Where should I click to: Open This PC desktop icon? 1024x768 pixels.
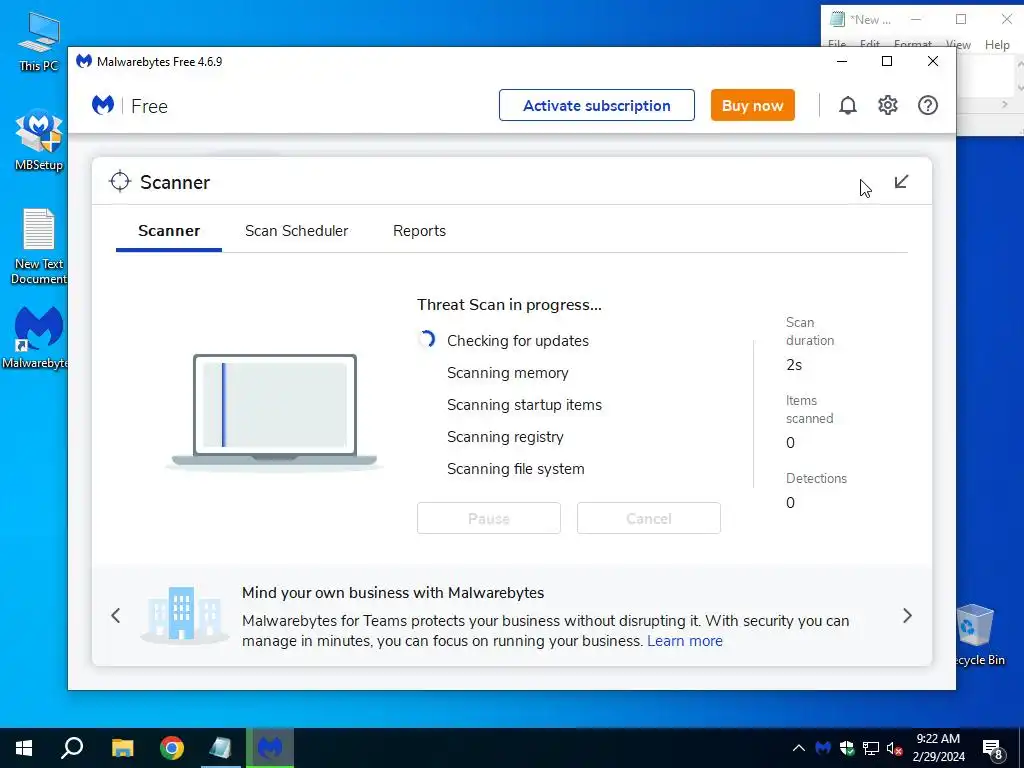(x=39, y=41)
